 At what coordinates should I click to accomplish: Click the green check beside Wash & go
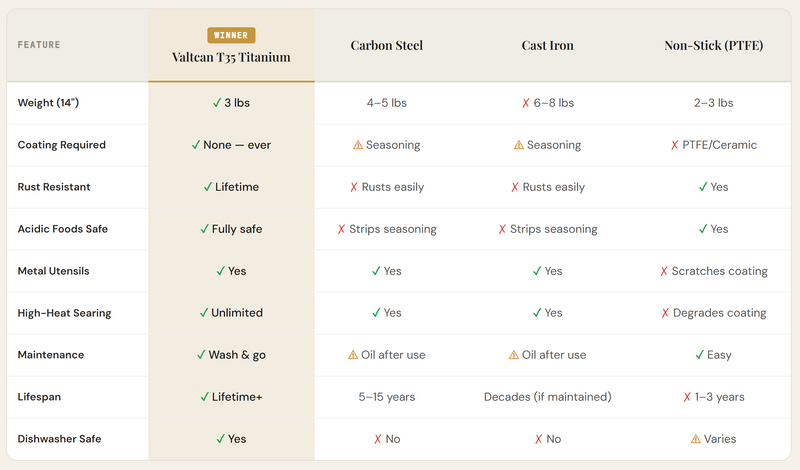click(201, 355)
